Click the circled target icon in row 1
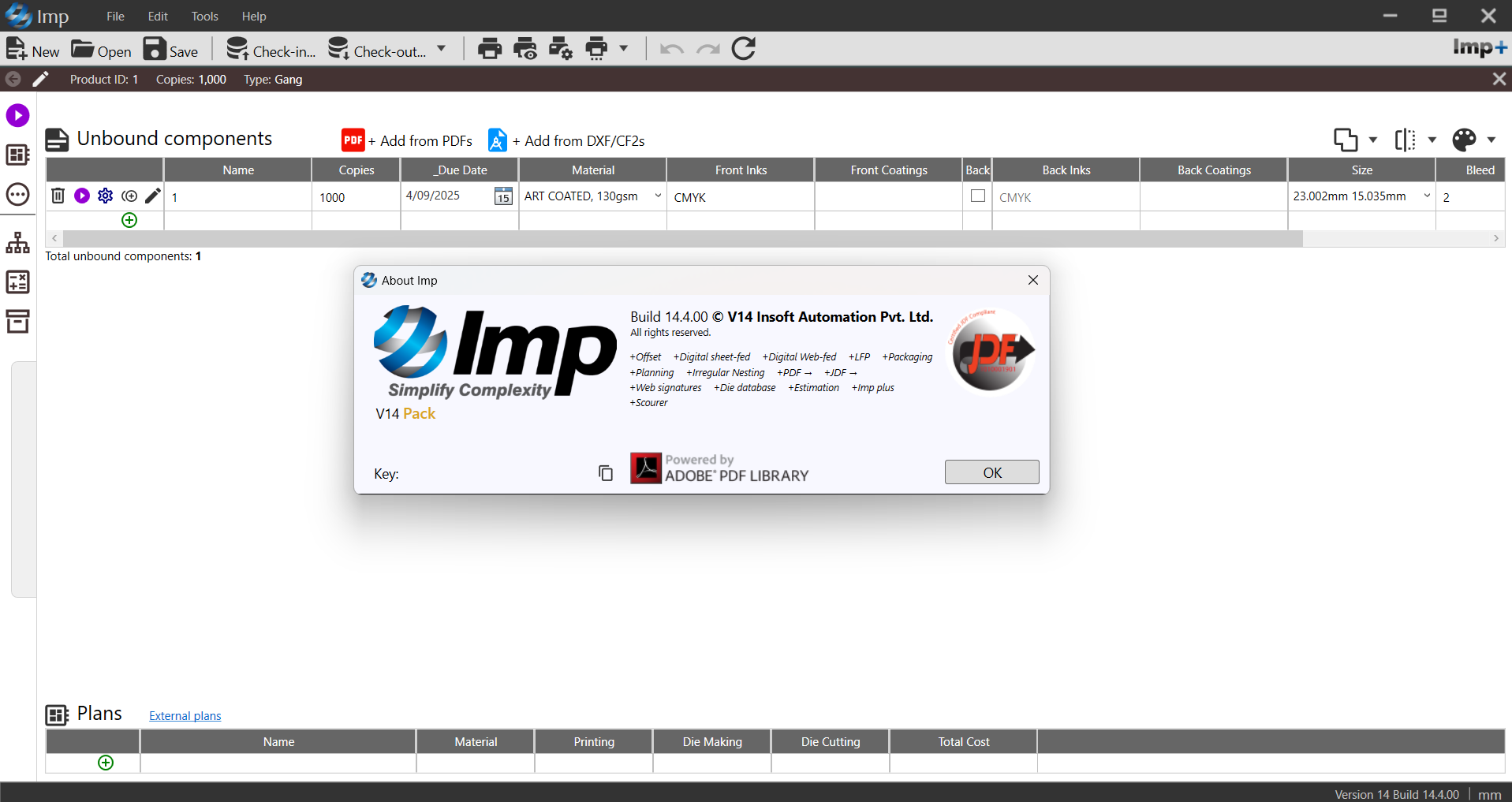Image resolution: width=1512 pixels, height=802 pixels. pyautogui.click(x=129, y=196)
